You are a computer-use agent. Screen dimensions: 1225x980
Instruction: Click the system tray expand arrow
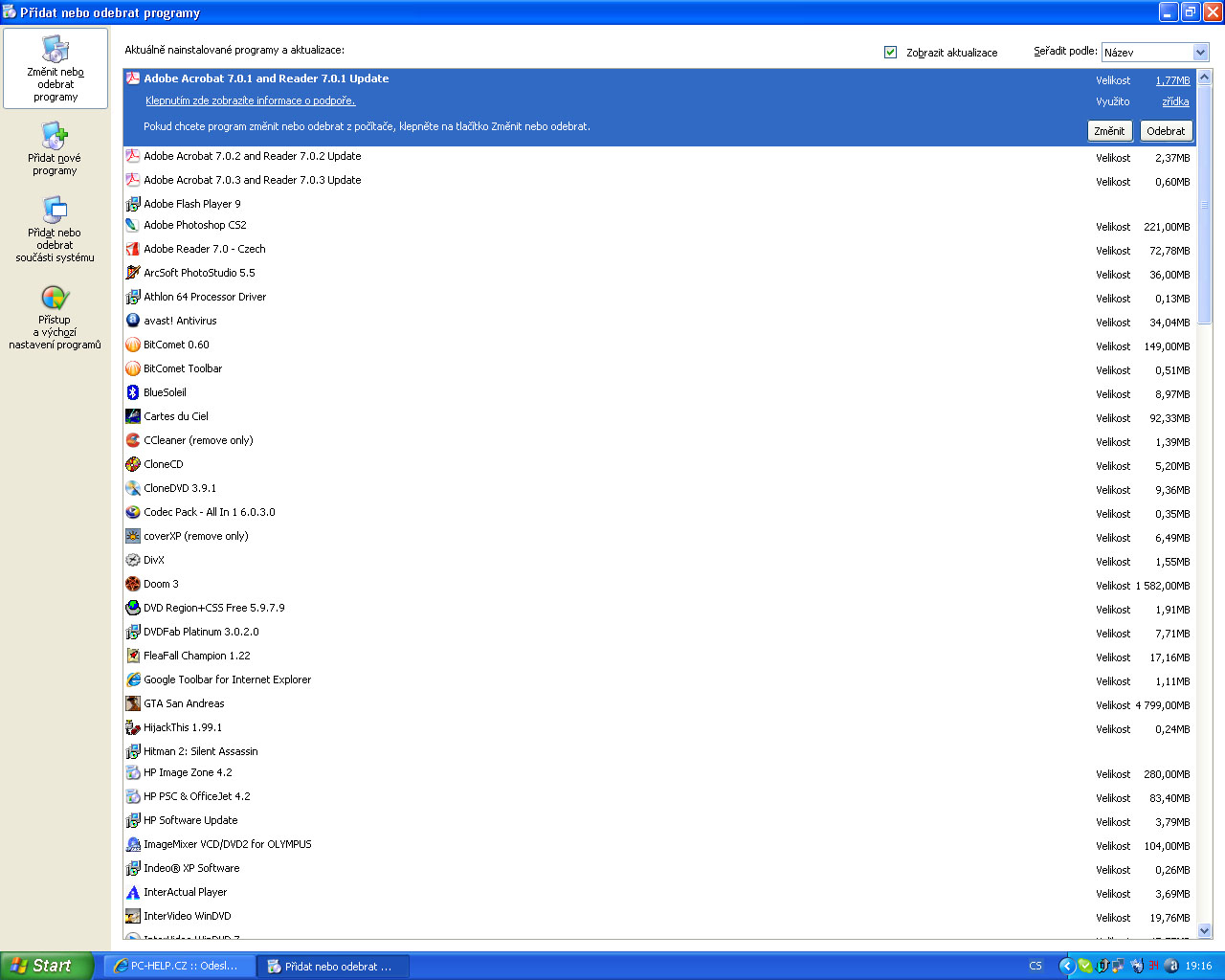tap(1066, 967)
